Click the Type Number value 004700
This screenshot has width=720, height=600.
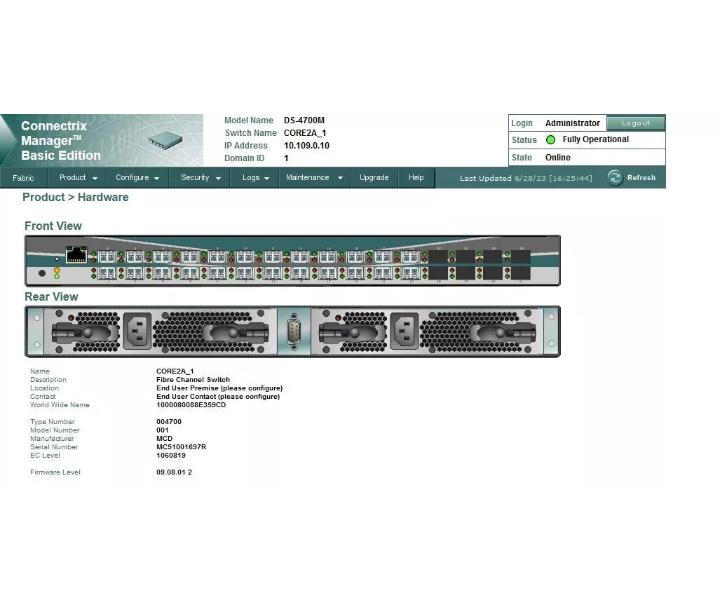point(169,421)
